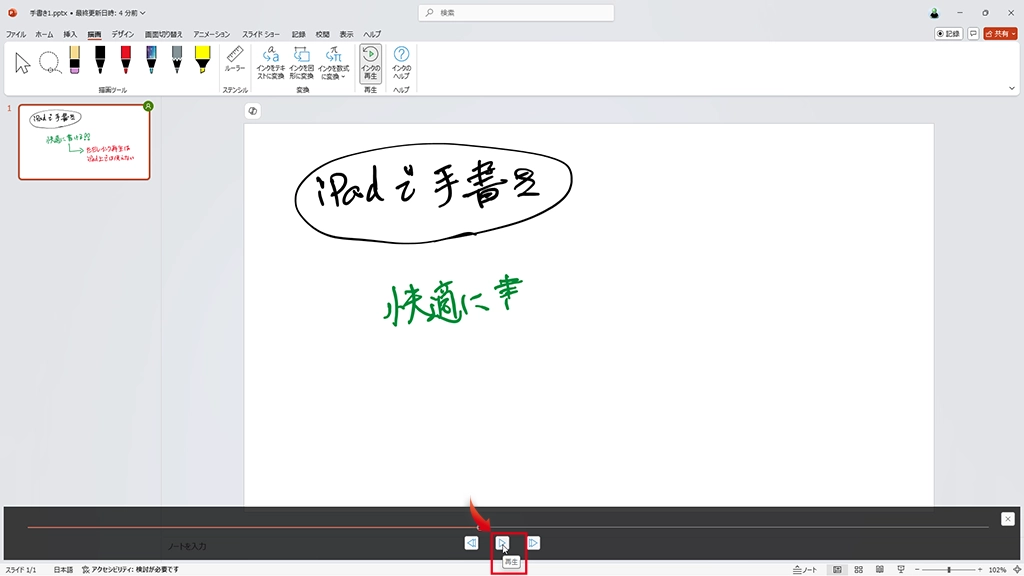This screenshot has width=1024, height=576.
Task: Click the designer icon above the slide
Action: click(x=253, y=111)
